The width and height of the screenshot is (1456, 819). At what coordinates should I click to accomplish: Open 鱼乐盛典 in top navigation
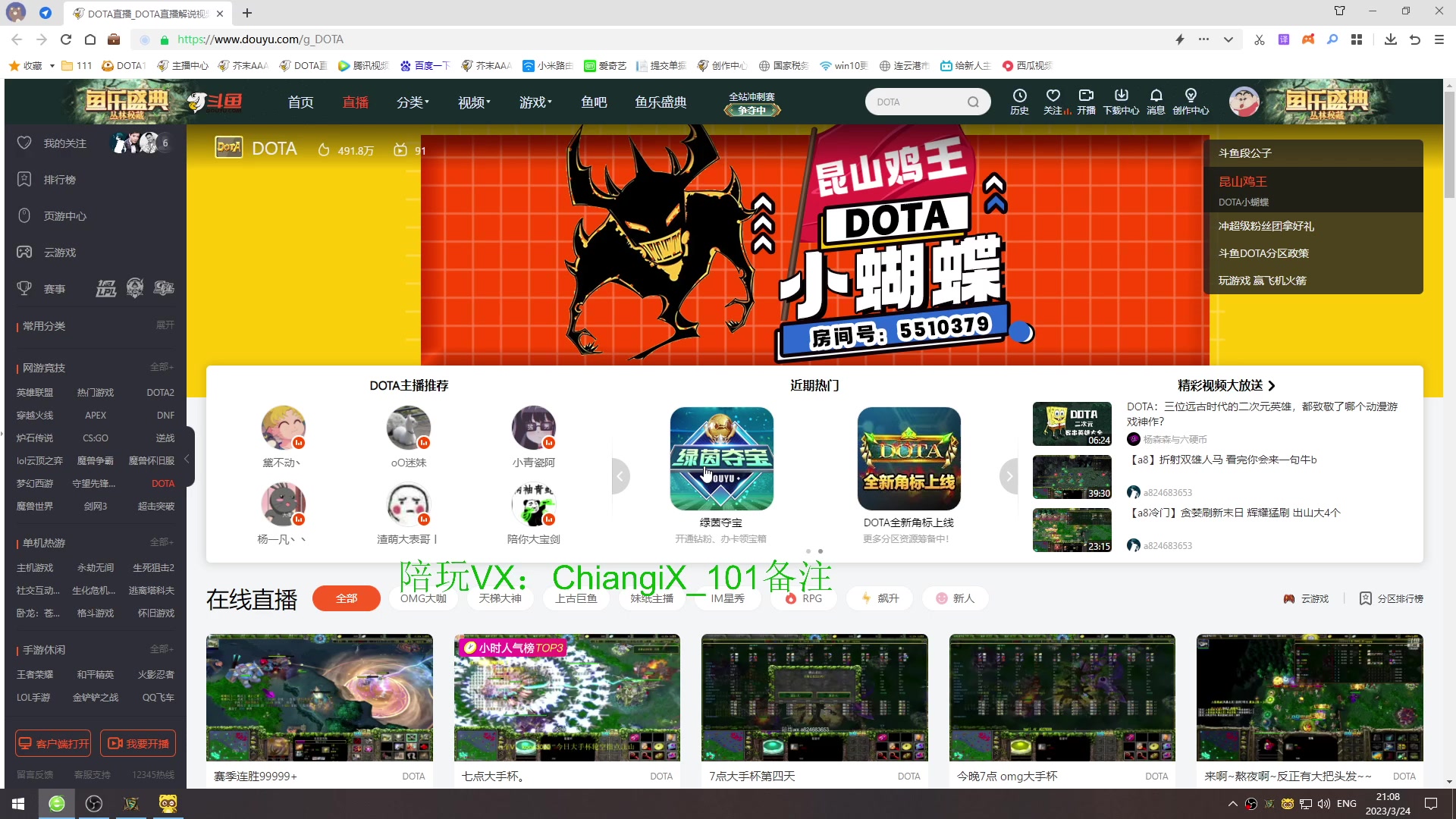[661, 102]
